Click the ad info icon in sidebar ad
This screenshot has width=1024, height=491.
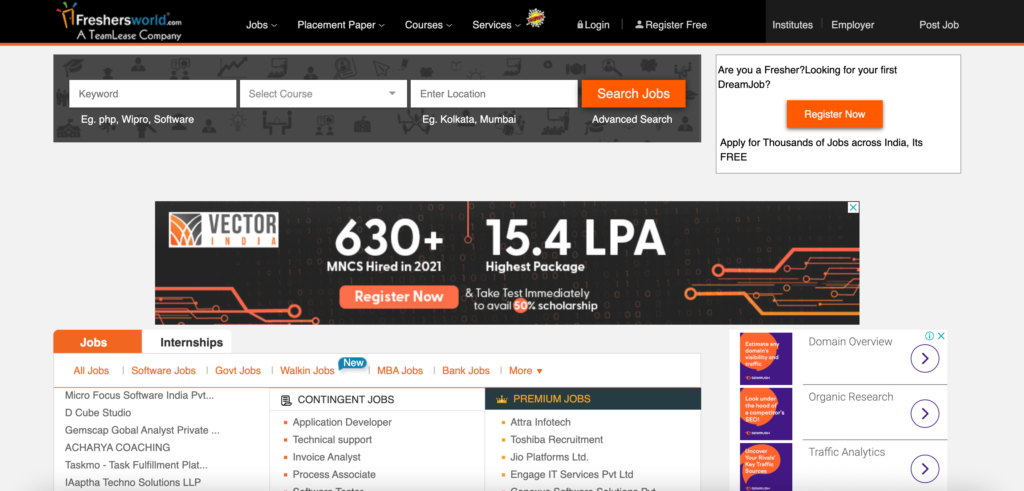pyautogui.click(x=929, y=336)
